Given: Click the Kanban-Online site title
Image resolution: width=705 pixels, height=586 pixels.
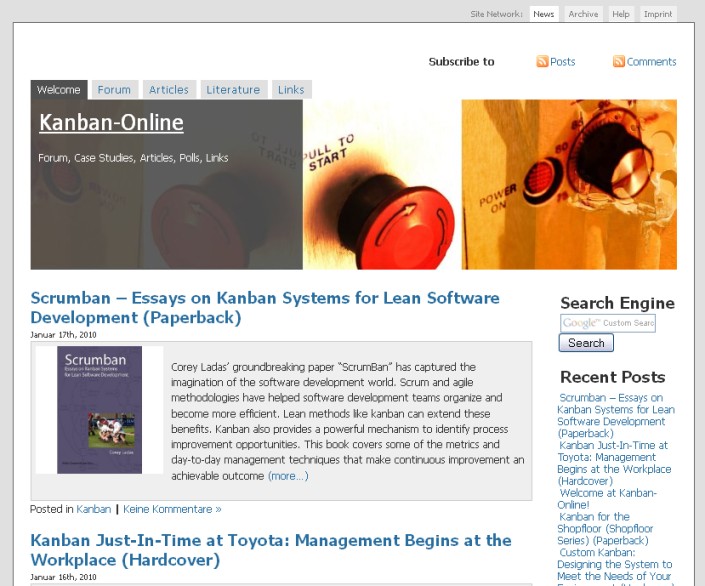Looking at the screenshot, I should click(x=111, y=123).
